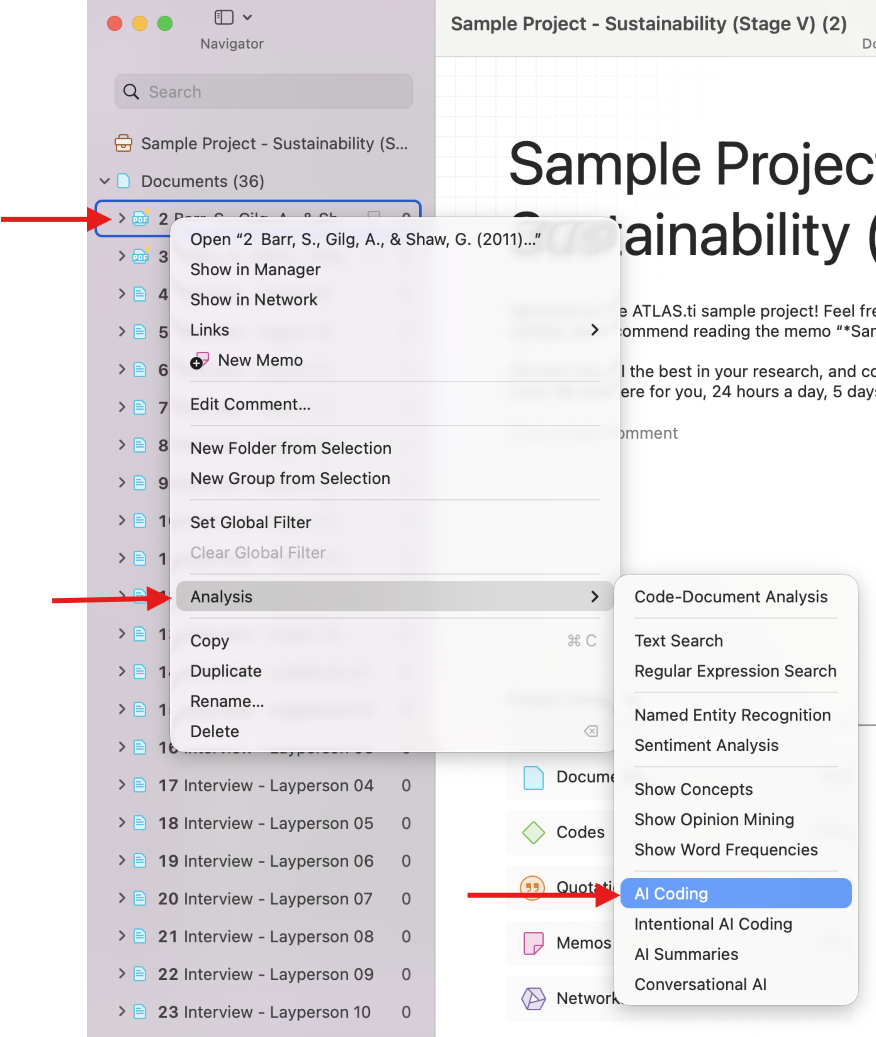Open the Links submenu arrow
876x1037 pixels.
(x=594, y=330)
